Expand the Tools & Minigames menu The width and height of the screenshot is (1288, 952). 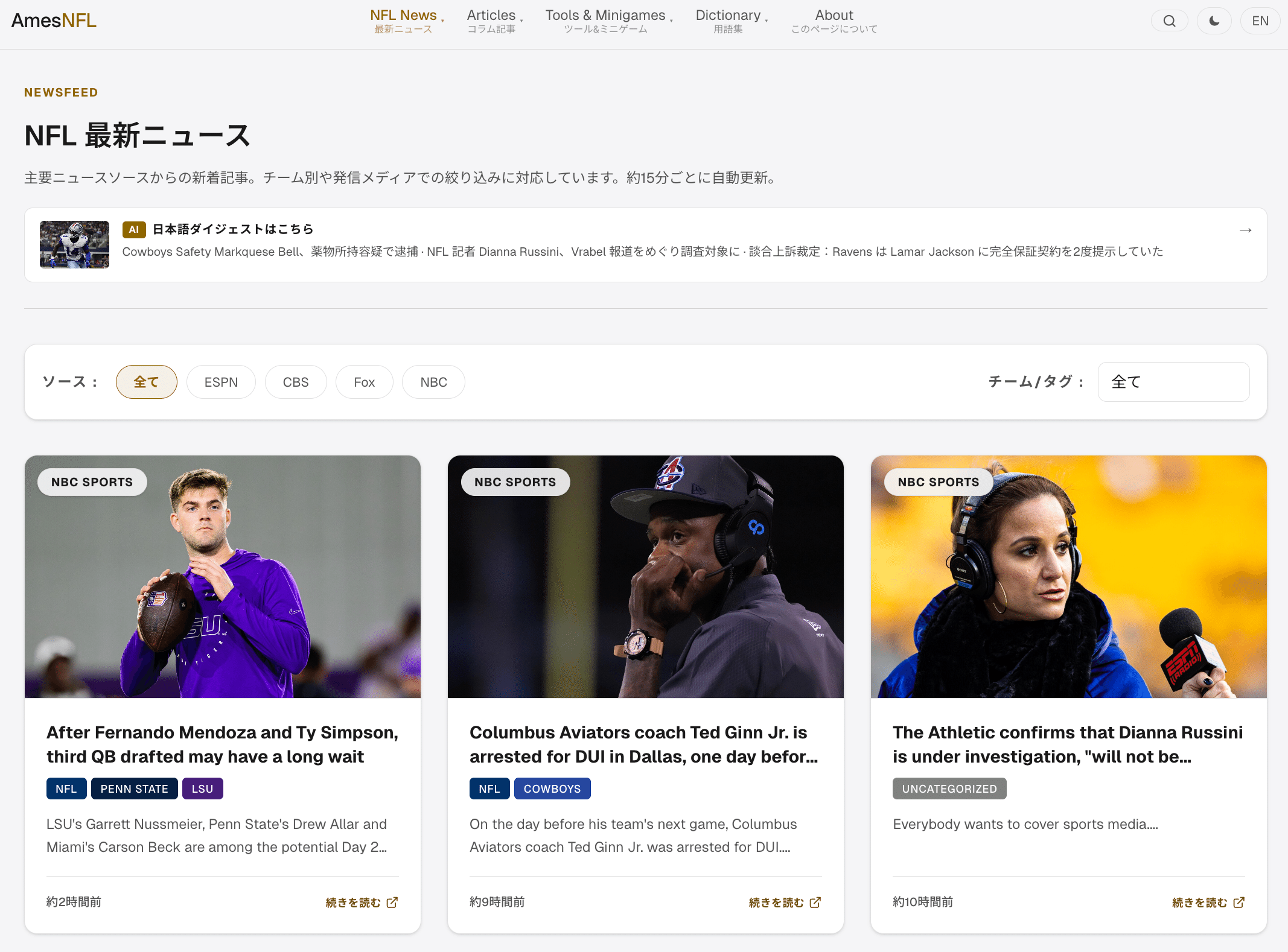click(x=605, y=21)
